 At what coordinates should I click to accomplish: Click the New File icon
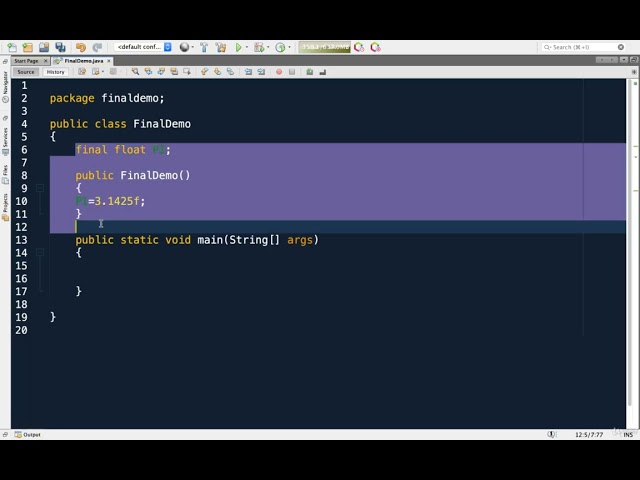(12, 47)
